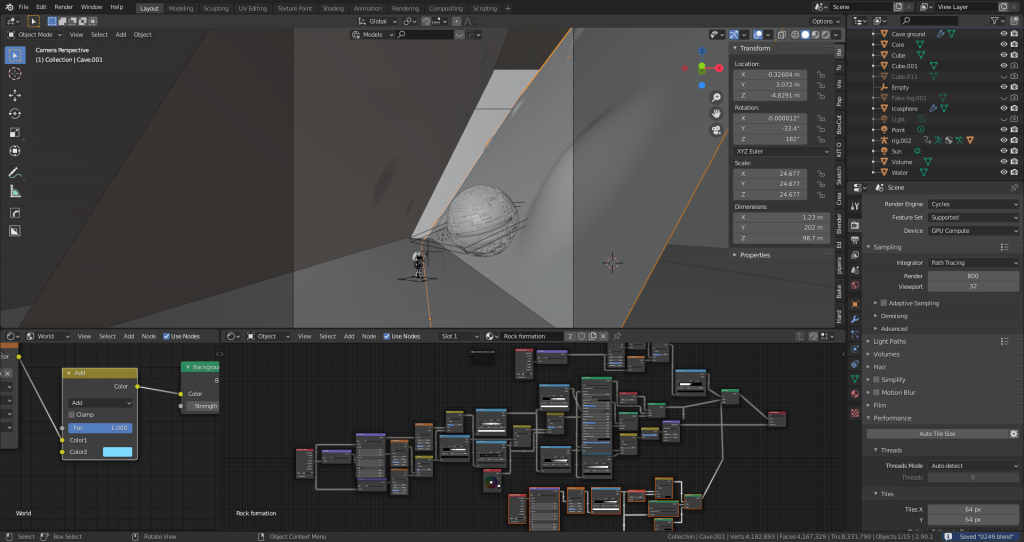The width and height of the screenshot is (1024, 542).
Task: Select the Cursor tool in the viewport toolbar
Action: 15,74
